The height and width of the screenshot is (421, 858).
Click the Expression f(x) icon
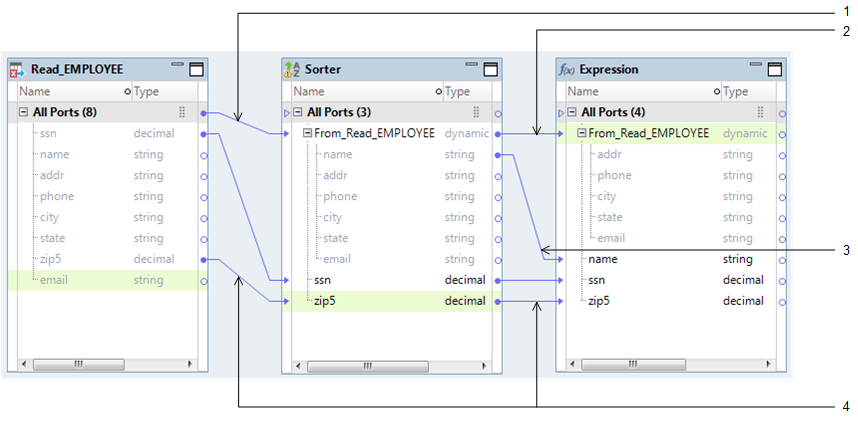pos(566,70)
